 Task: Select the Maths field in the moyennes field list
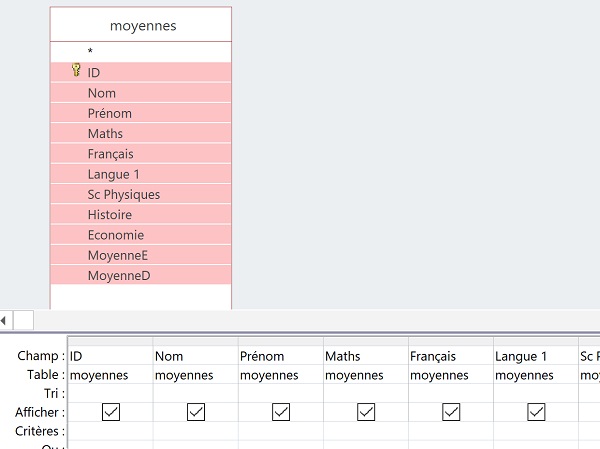[x=141, y=133]
